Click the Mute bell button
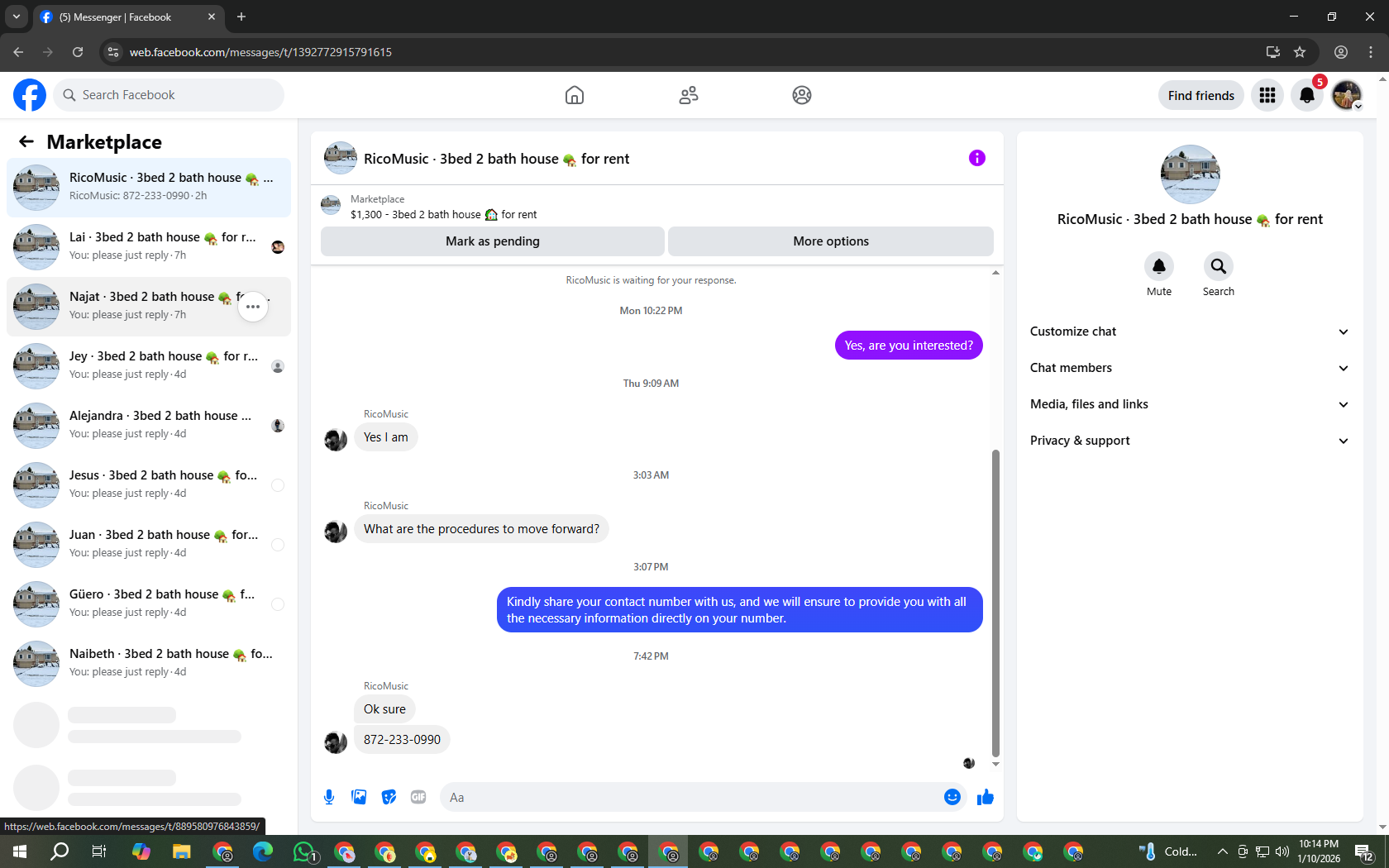 pyautogui.click(x=1159, y=266)
